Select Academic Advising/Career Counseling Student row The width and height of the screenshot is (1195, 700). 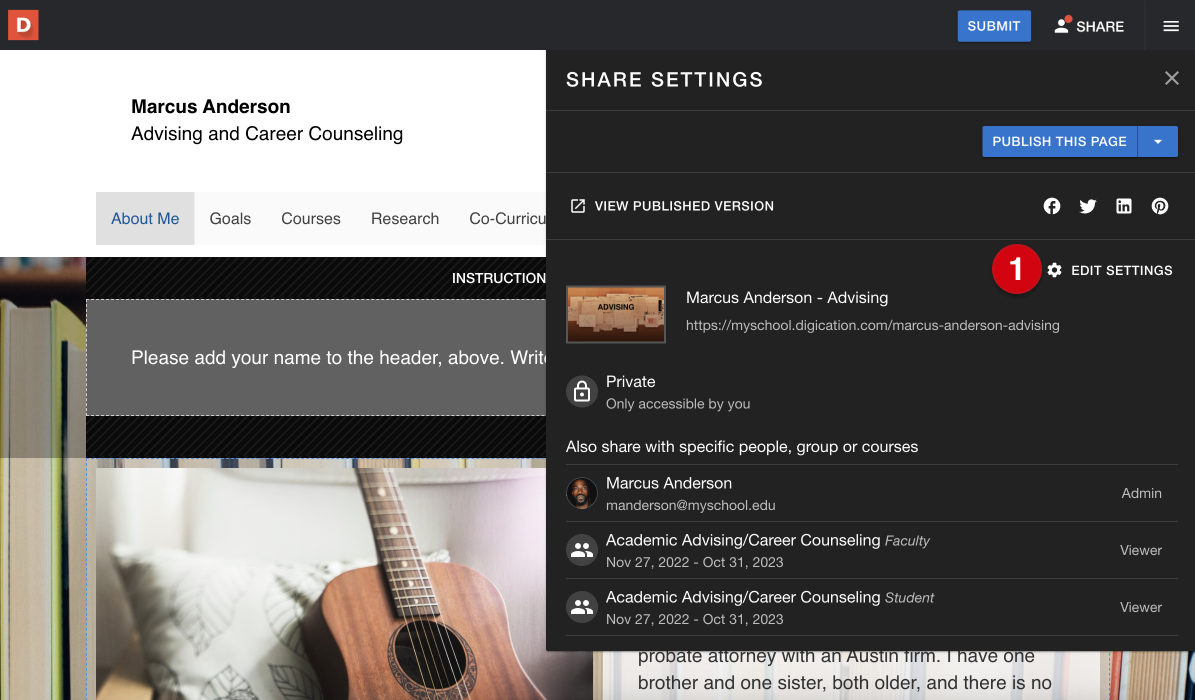(871, 608)
